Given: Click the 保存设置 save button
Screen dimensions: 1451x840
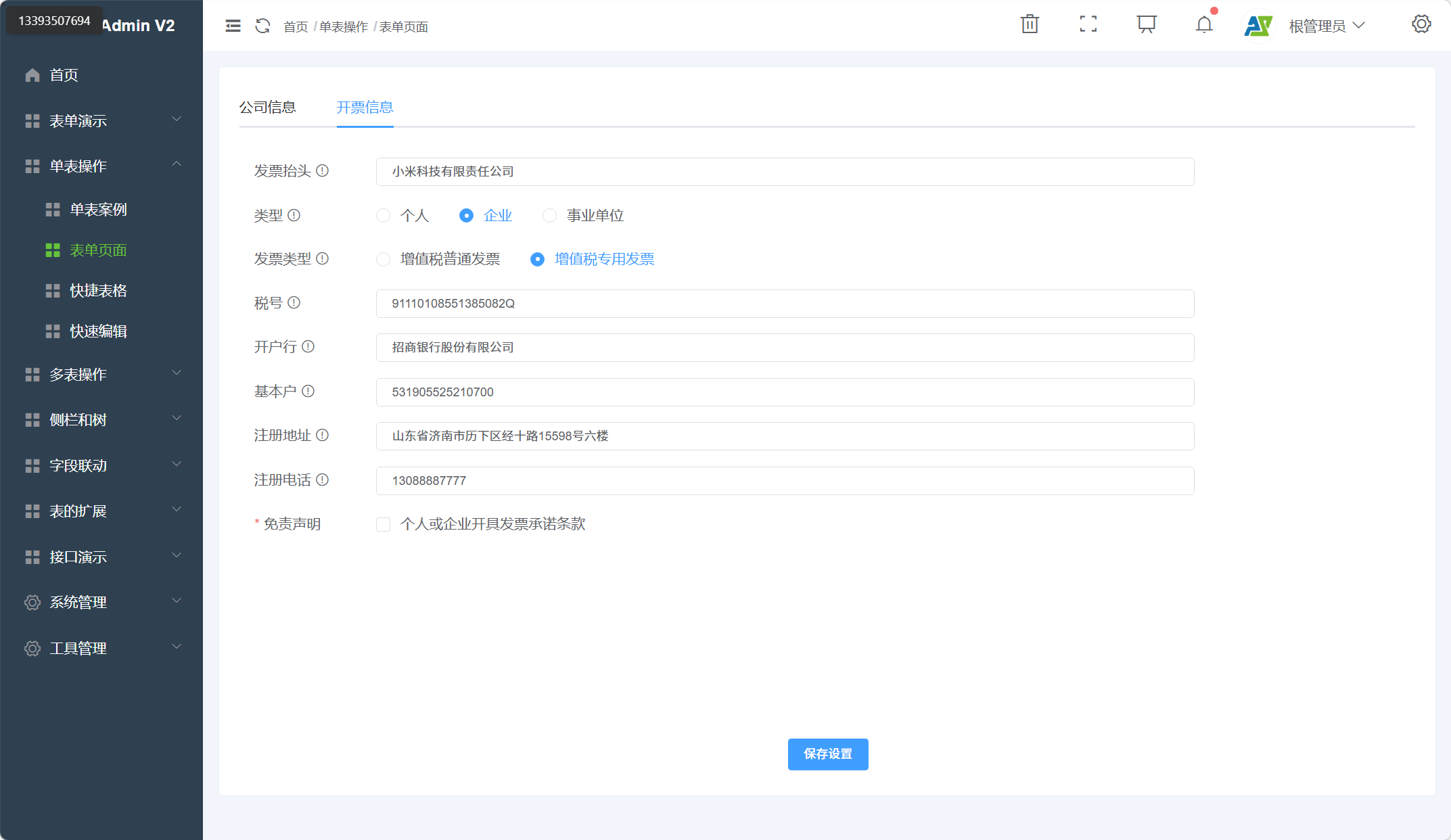Looking at the screenshot, I should [827, 754].
